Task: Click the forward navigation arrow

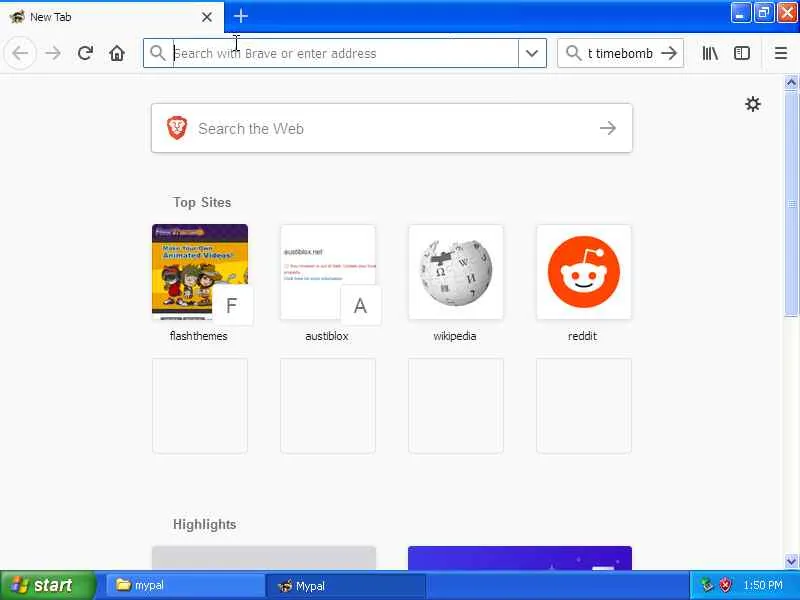Action: coord(53,53)
